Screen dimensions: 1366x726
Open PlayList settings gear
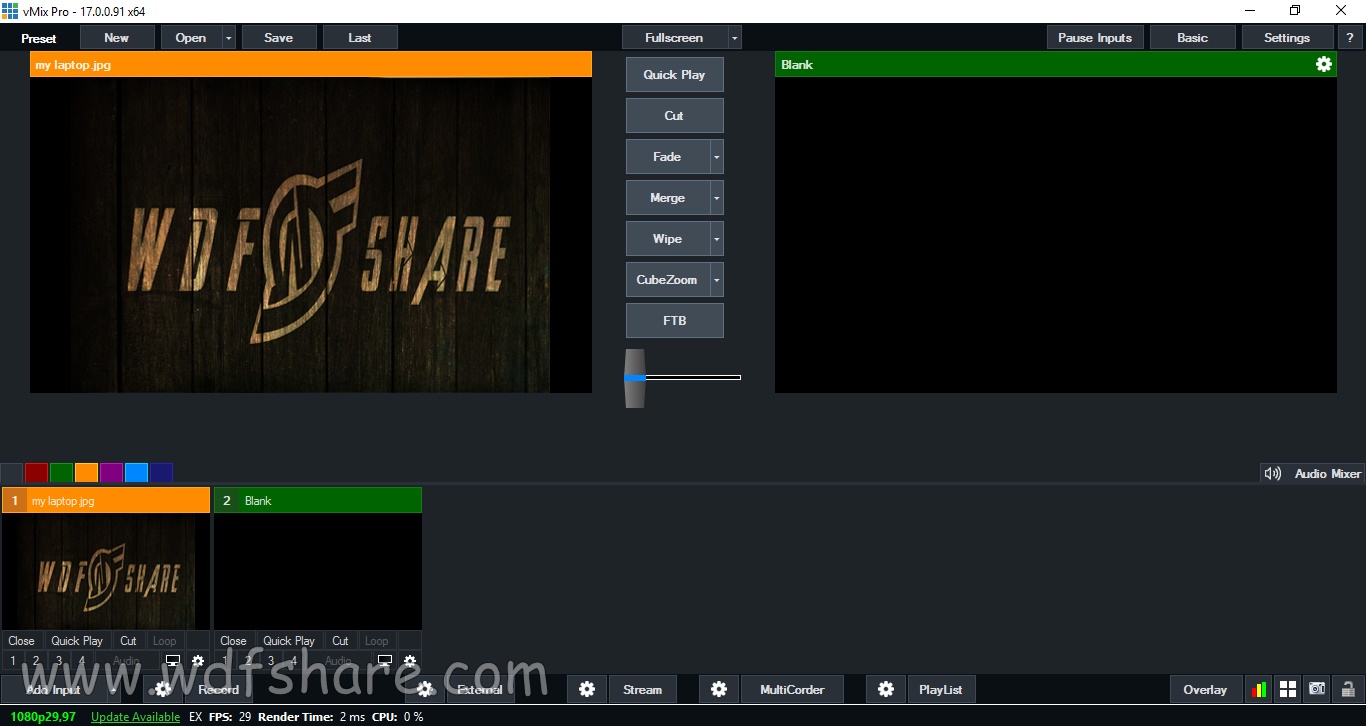(x=885, y=689)
